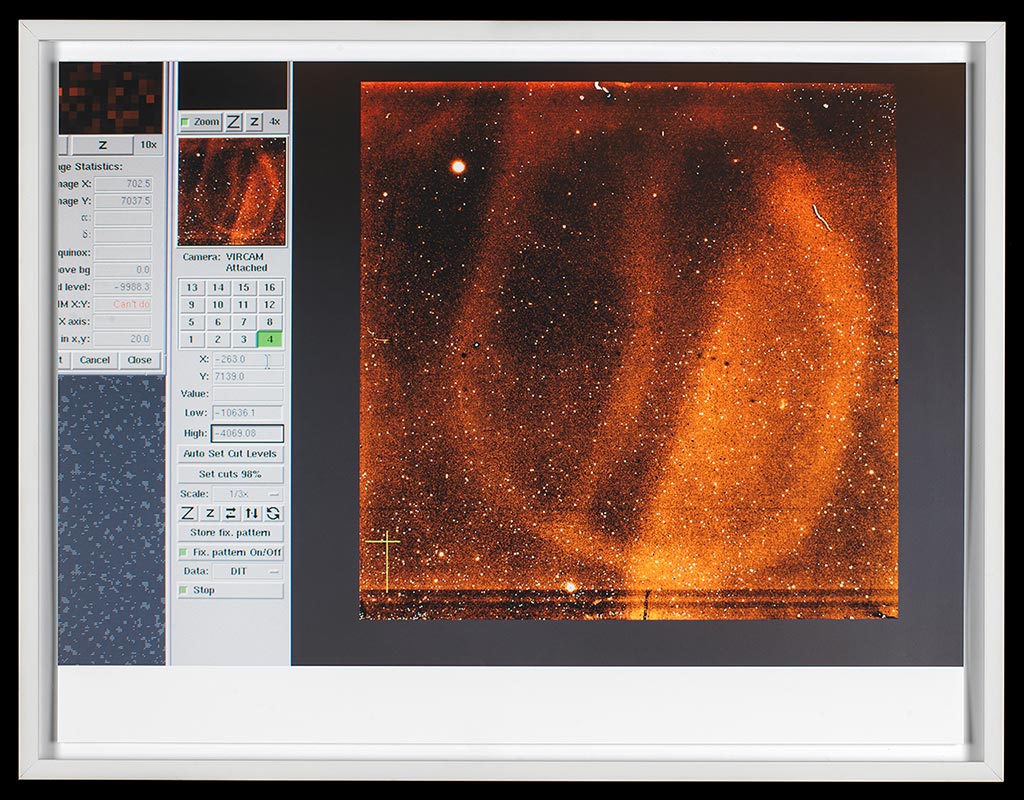Image resolution: width=1024 pixels, height=800 pixels.
Task: Click the Set cuts 98% button
Action: tap(230, 474)
